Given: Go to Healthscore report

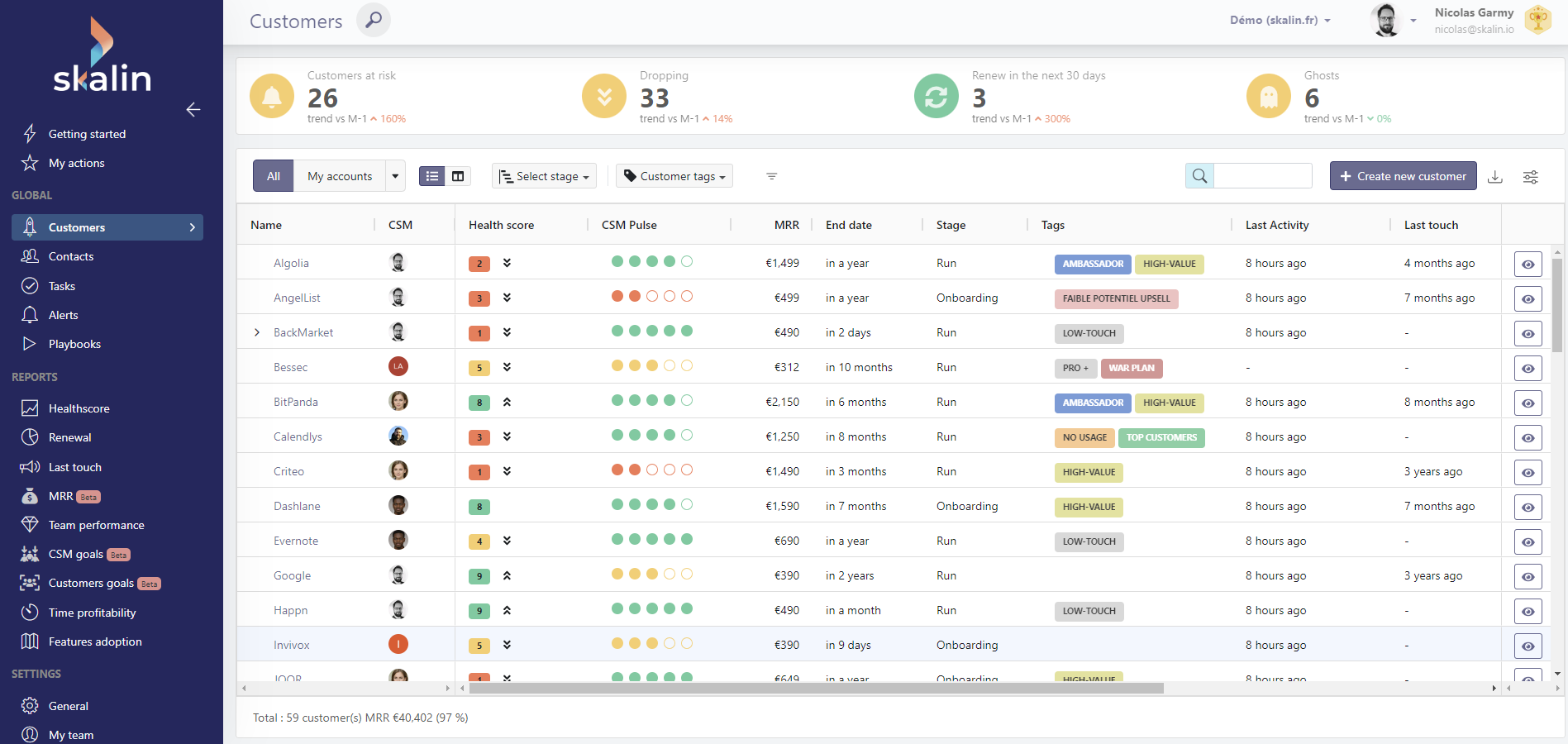Looking at the screenshot, I should coord(79,408).
